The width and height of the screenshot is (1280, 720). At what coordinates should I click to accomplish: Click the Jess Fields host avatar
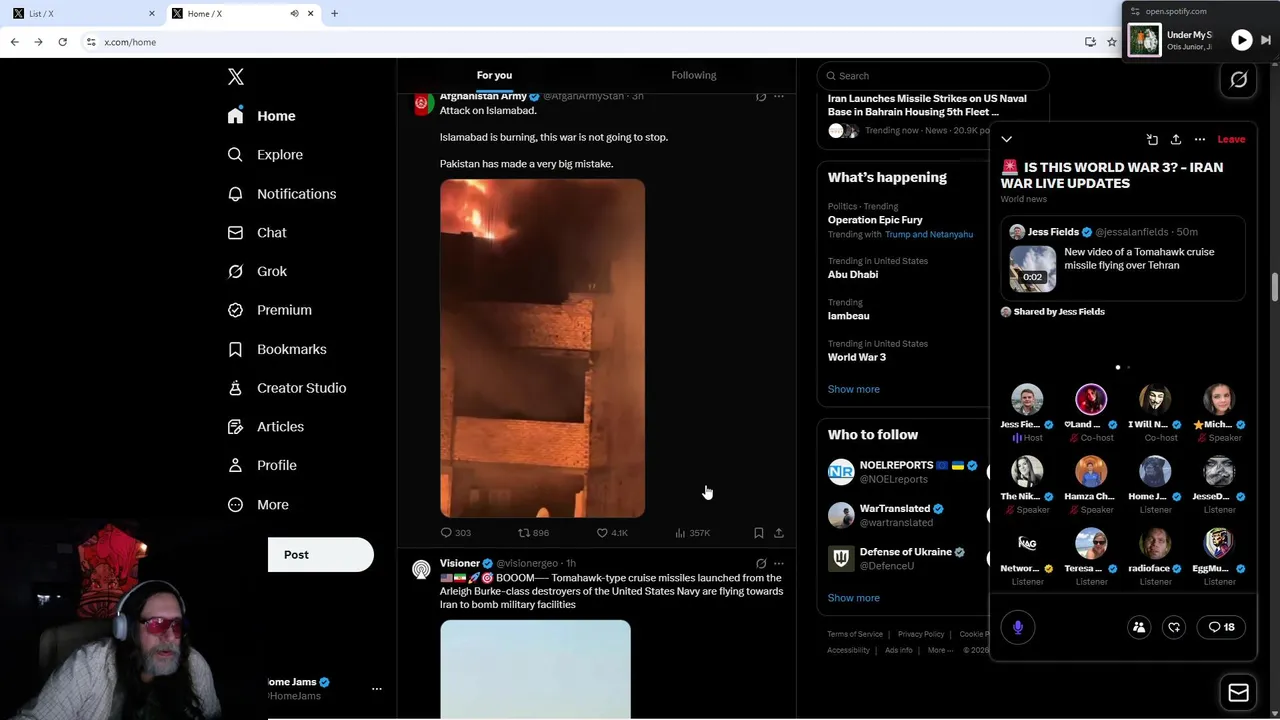1027,399
